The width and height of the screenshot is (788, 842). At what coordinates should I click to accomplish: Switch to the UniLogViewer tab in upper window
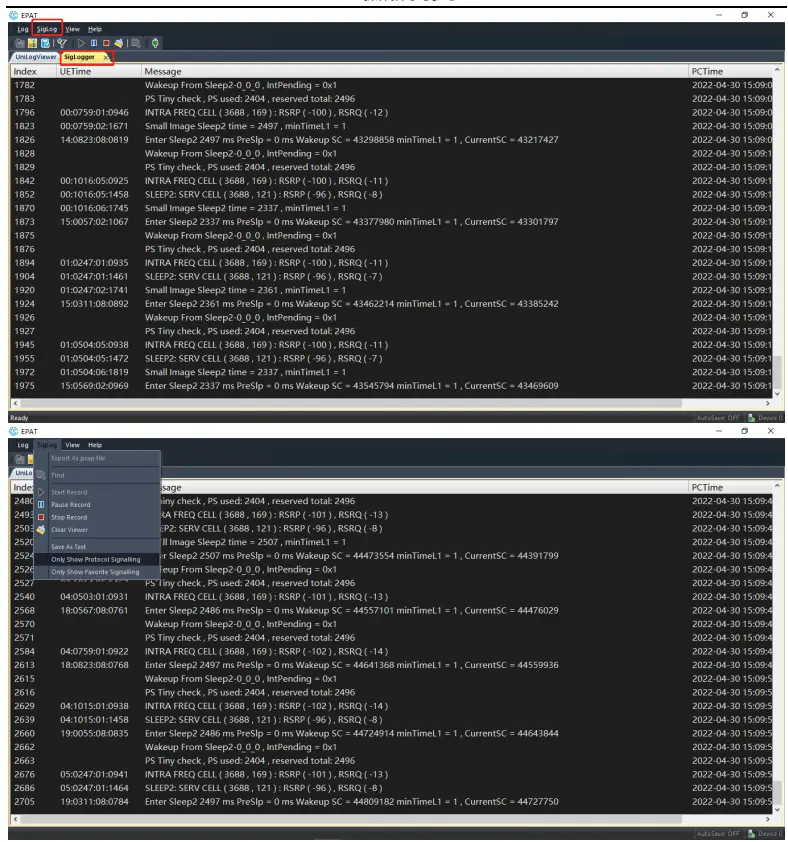coord(35,57)
